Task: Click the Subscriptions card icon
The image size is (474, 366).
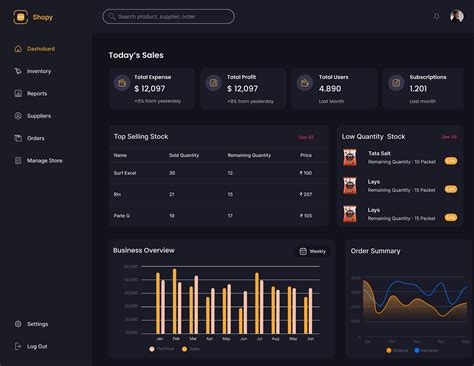Action: point(396,83)
